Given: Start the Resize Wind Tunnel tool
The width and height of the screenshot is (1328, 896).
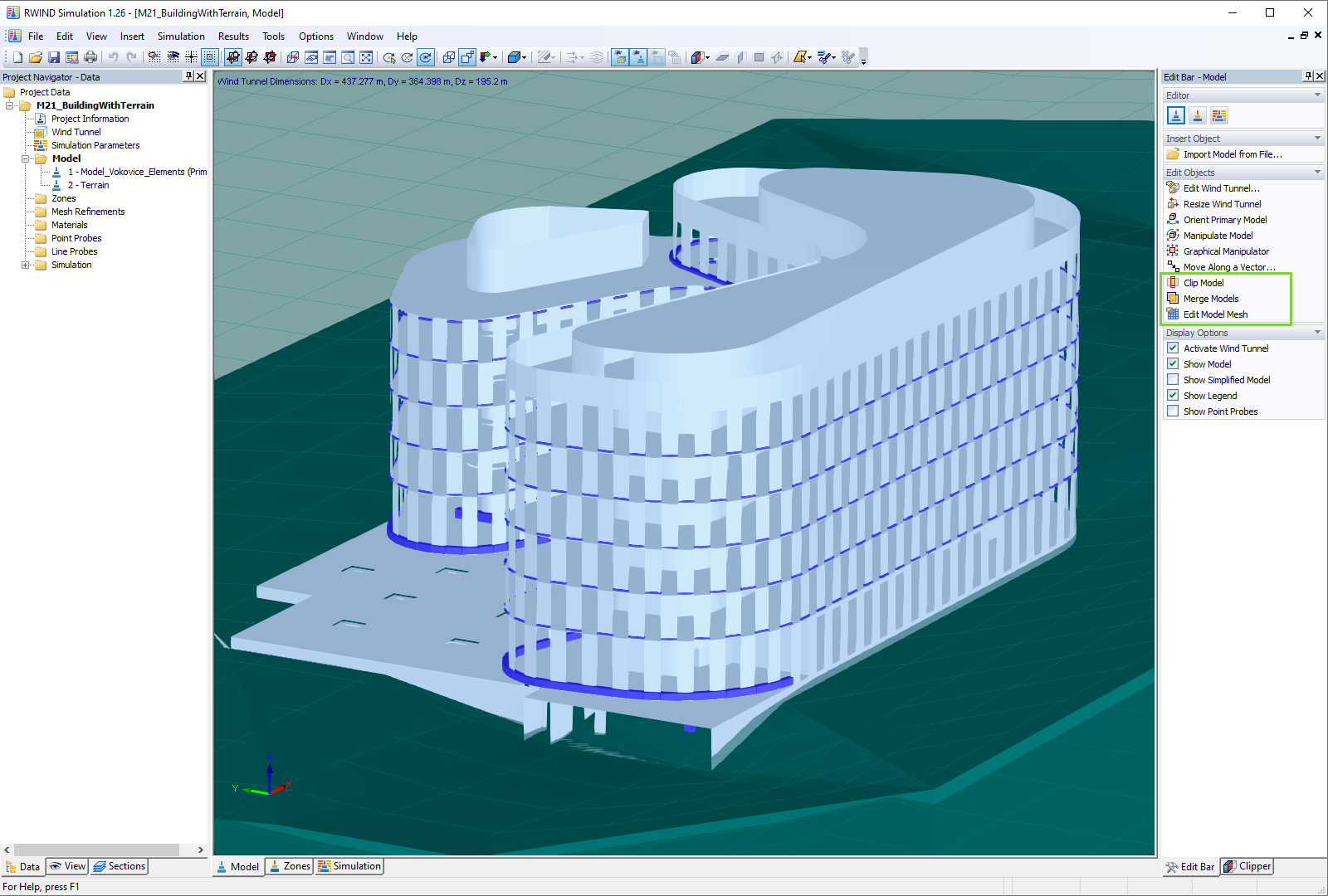Looking at the screenshot, I should pos(1221,203).
